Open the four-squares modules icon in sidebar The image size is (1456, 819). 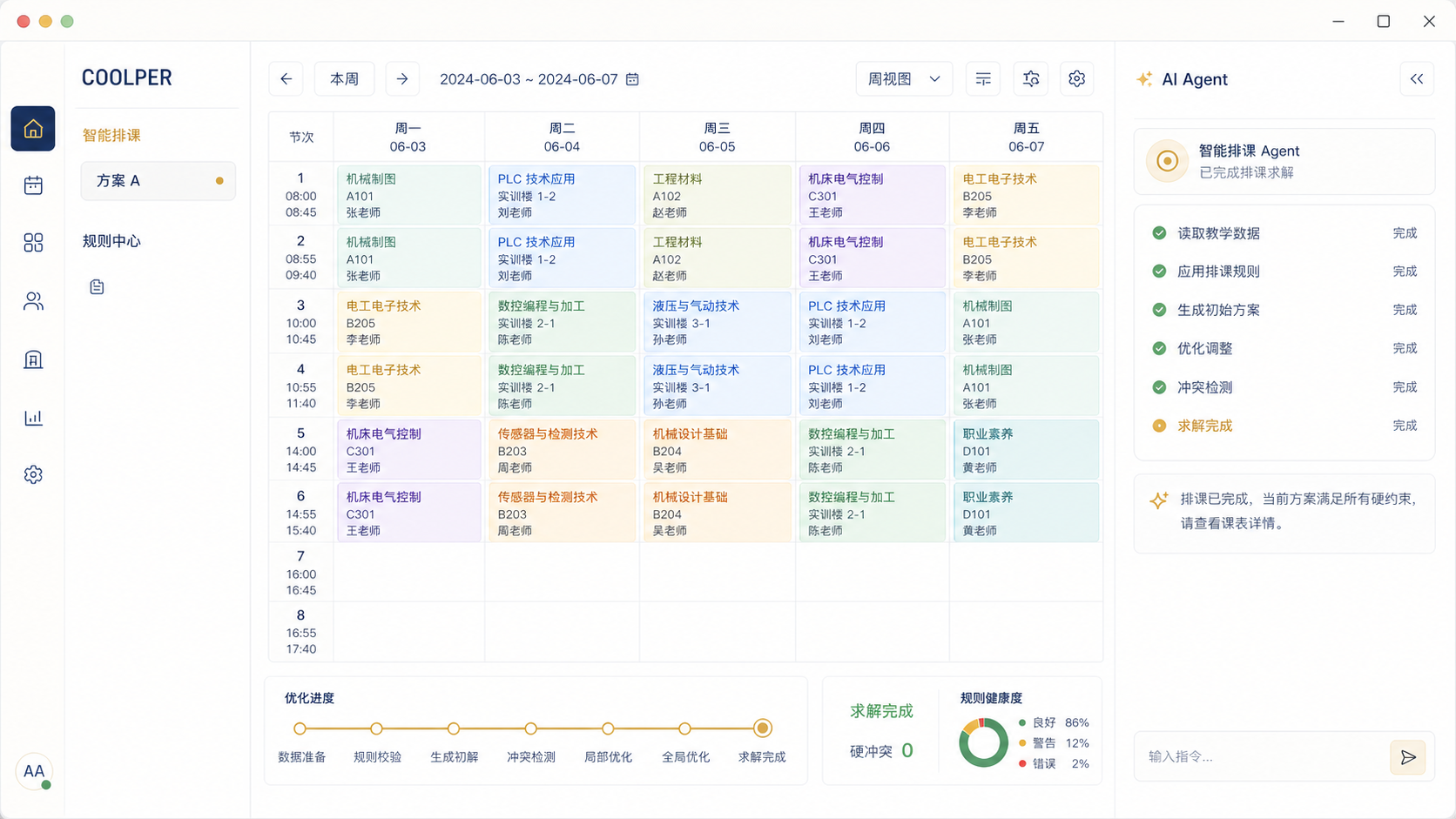click(33, 243)
